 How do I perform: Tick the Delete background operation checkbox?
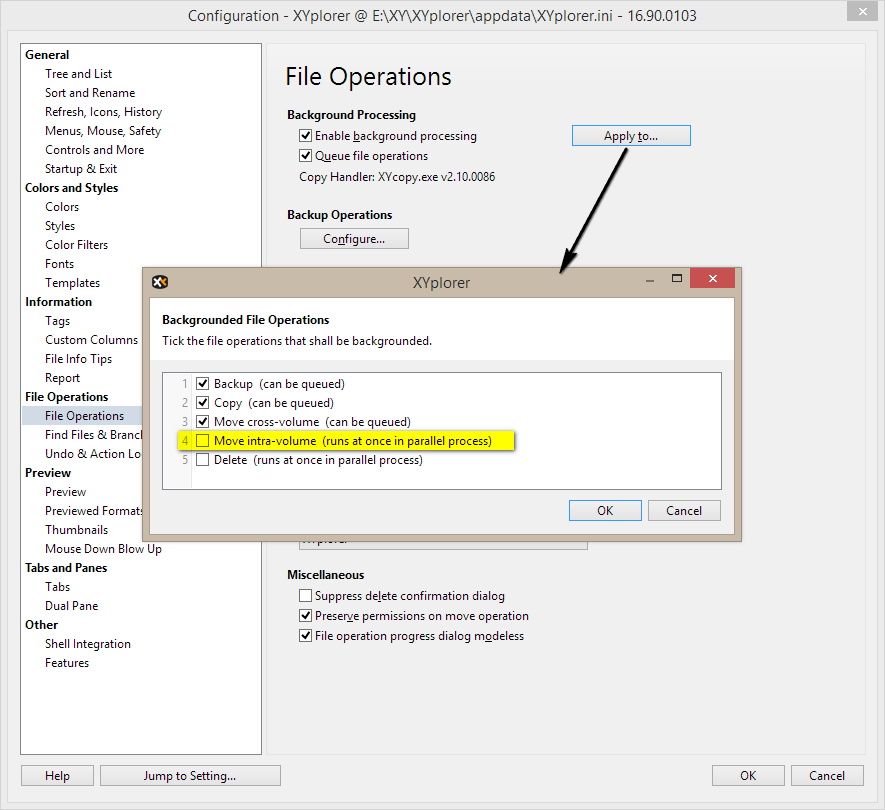pyautogui.click(x=203, y=460)
